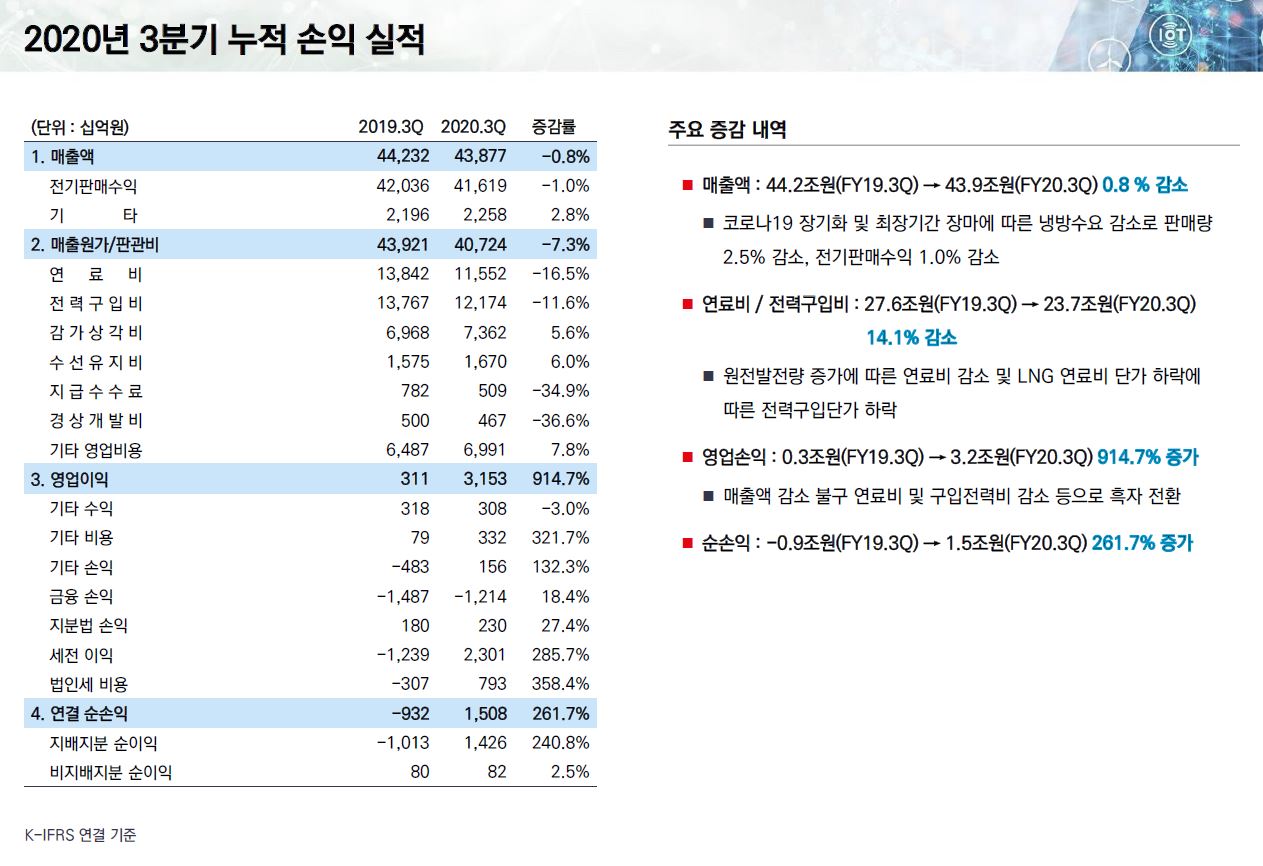The width and height of the screenshot is (1263, 866).
Task: Select the '3. 영업이익' row label
Action: [70, 479]
